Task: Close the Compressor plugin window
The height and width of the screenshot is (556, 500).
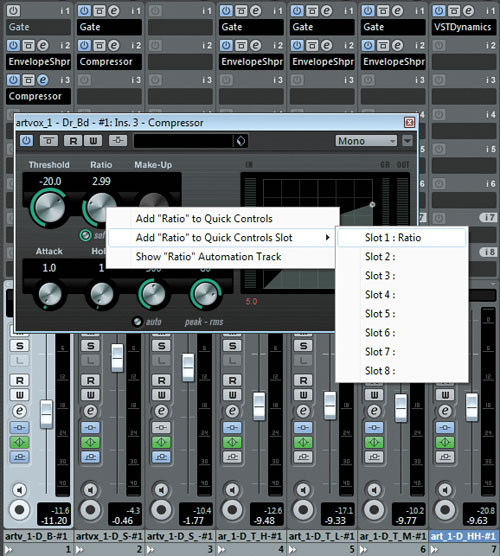Action: point(409,123)
